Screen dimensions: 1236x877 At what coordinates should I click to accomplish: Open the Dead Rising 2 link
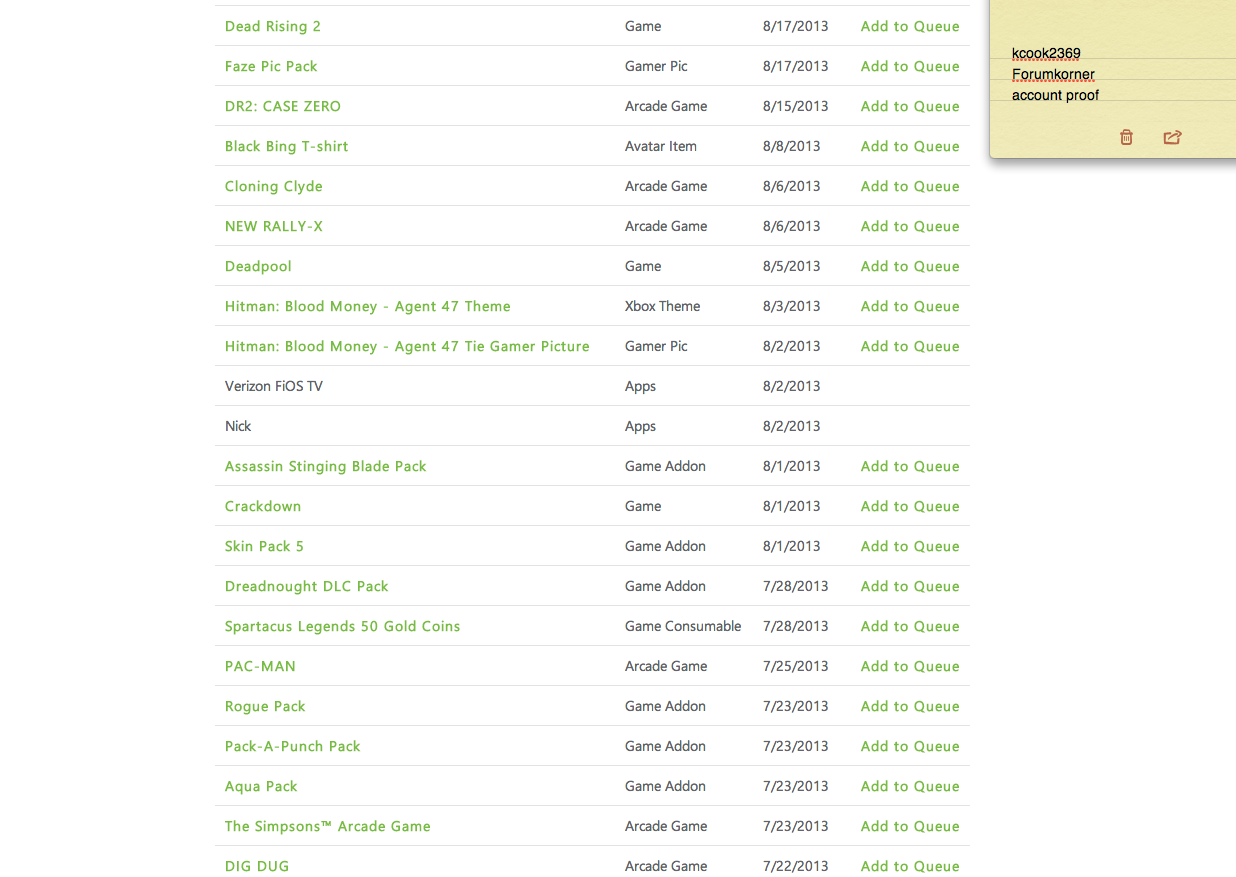tap(273, 26)
